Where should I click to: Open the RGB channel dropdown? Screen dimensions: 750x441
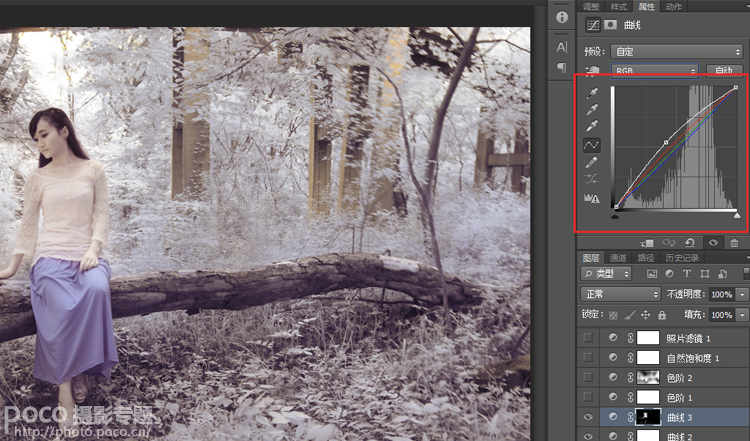click(654, 71)
